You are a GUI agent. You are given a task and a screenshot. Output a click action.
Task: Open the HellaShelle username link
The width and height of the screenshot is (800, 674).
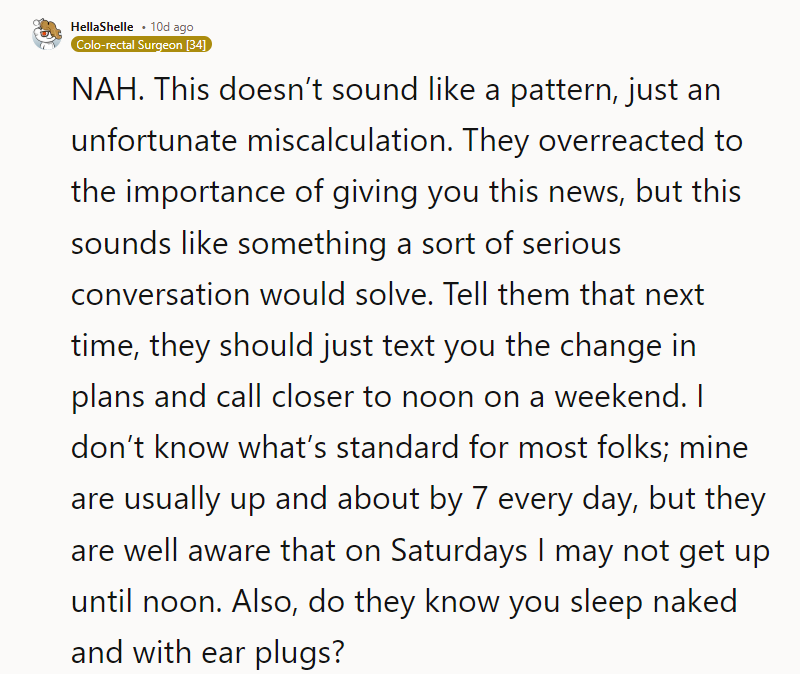point(101,26)
